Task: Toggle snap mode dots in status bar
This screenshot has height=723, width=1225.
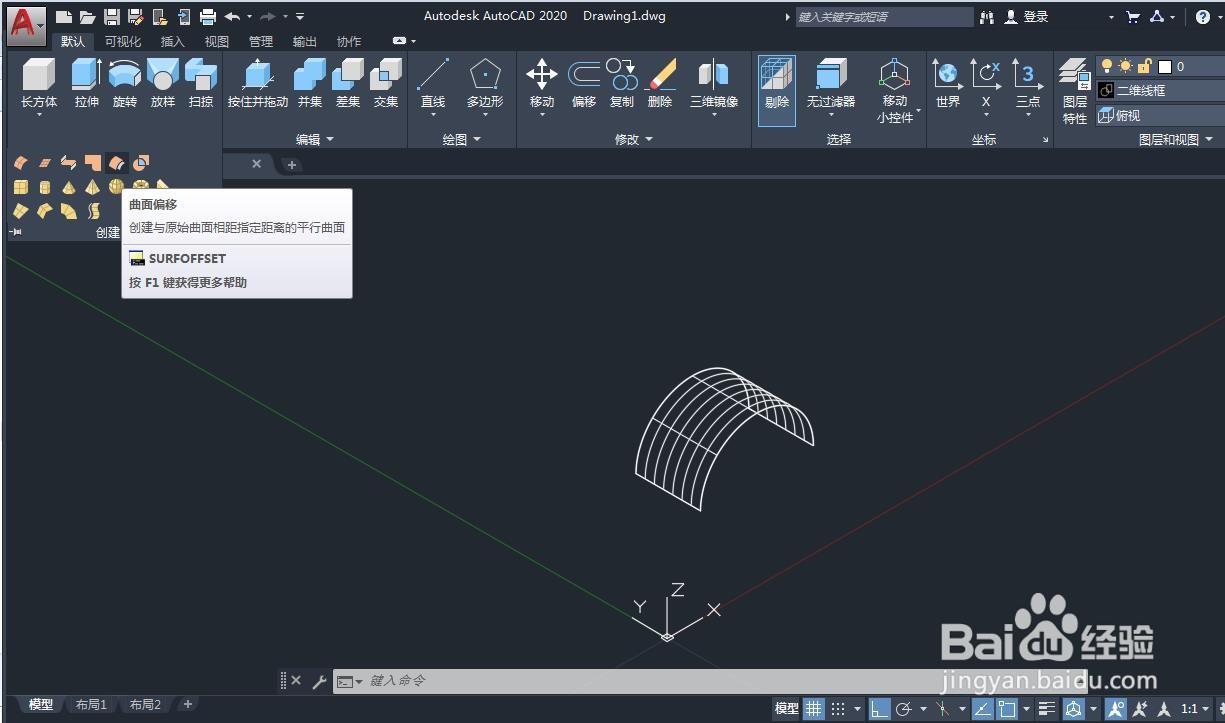Action: point(839,709)
